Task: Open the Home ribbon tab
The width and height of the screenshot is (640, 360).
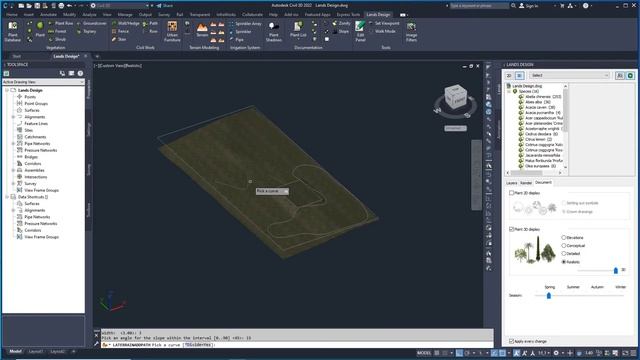Action: click(x=12, y=15)
